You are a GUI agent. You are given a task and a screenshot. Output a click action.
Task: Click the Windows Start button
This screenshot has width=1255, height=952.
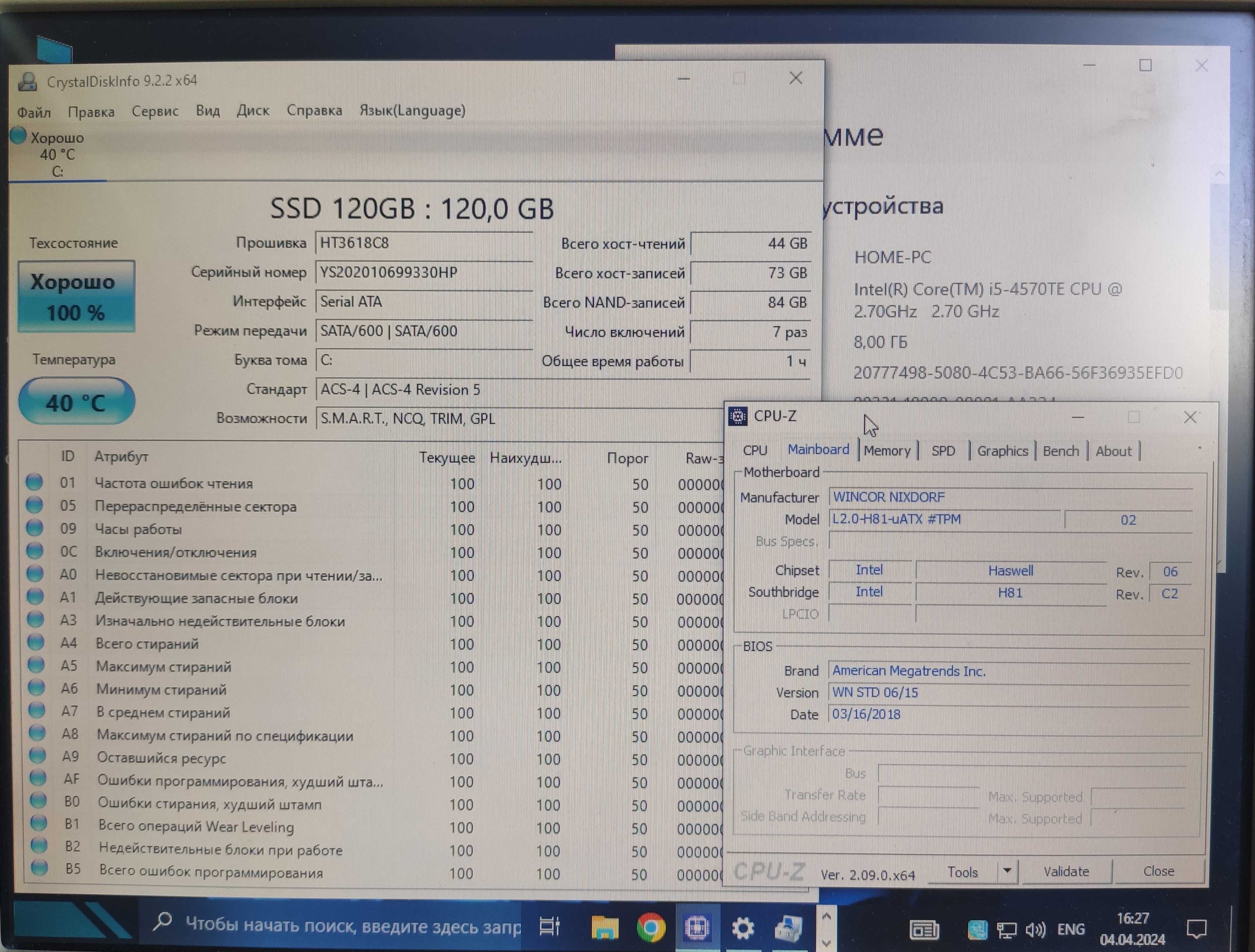(72, 921)
